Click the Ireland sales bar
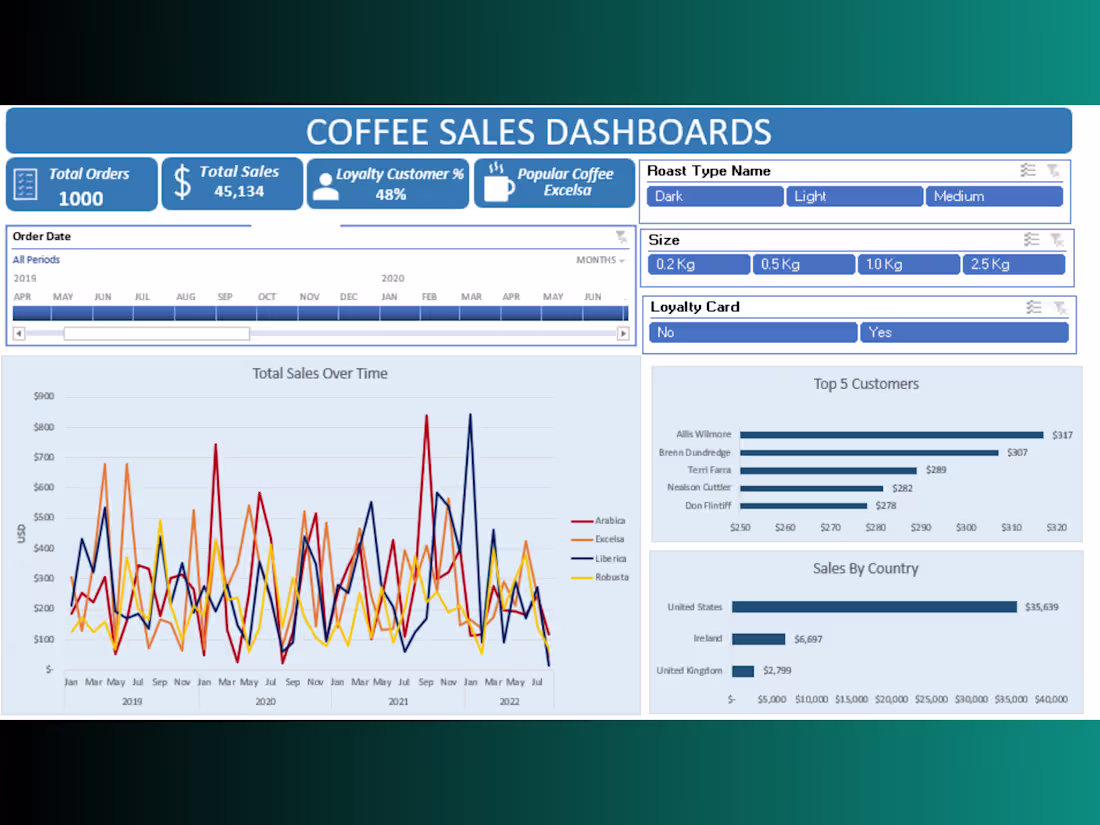Screen dimensions: 1100x825 point(758,638)
